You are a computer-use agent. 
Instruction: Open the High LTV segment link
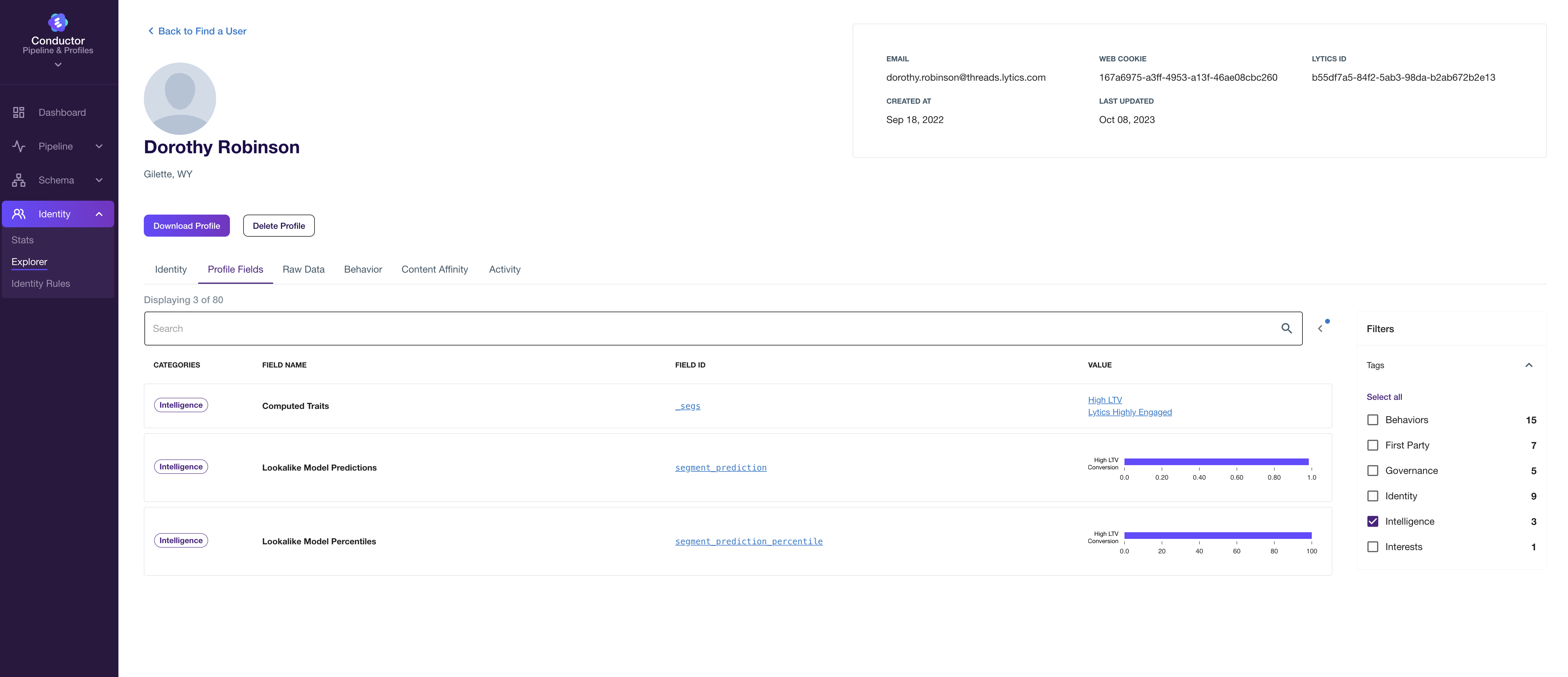[x=1105, y=400]
